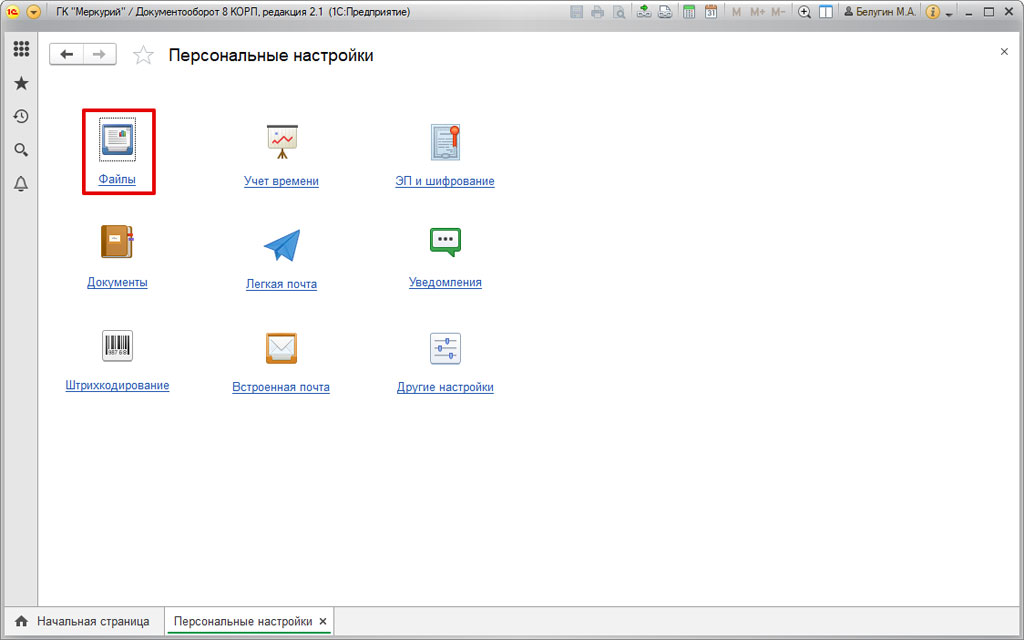Click the Штрихкодирование link
The image size is (1024, 640).
[x=118, y=385]
